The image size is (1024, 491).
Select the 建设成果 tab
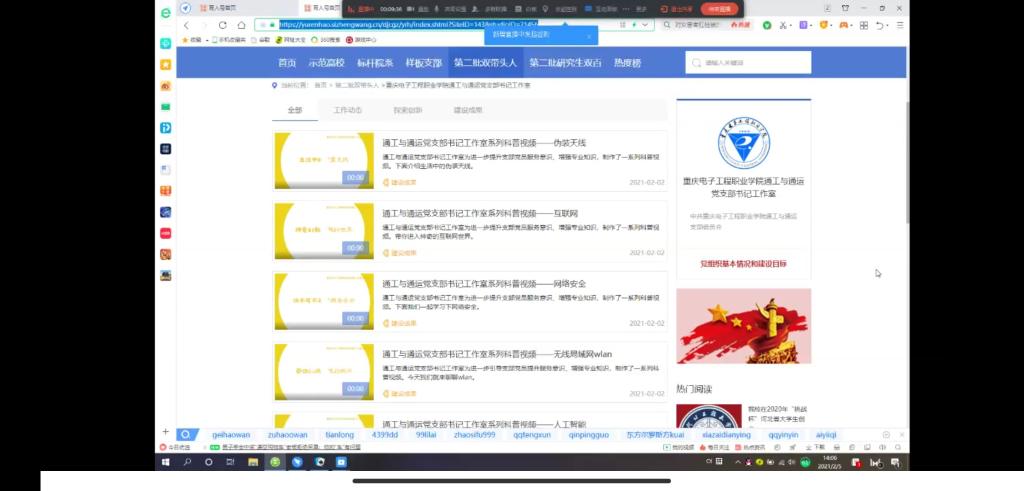point(468,110)
